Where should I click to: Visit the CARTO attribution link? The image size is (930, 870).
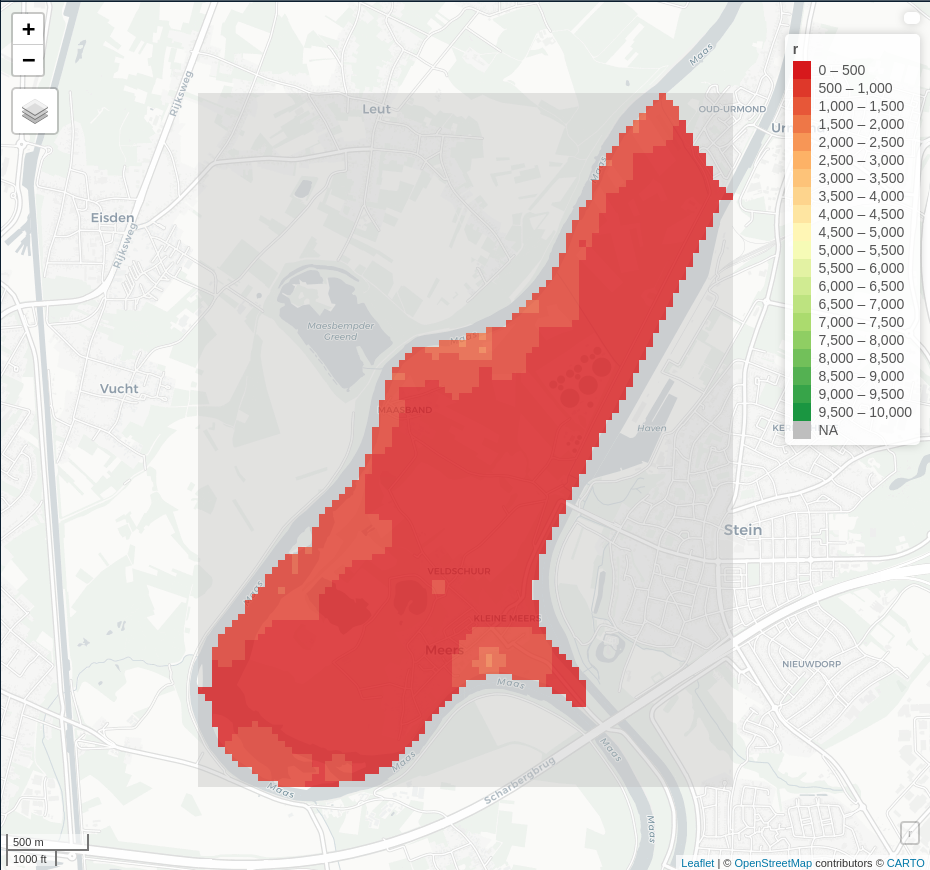(903, 863)
